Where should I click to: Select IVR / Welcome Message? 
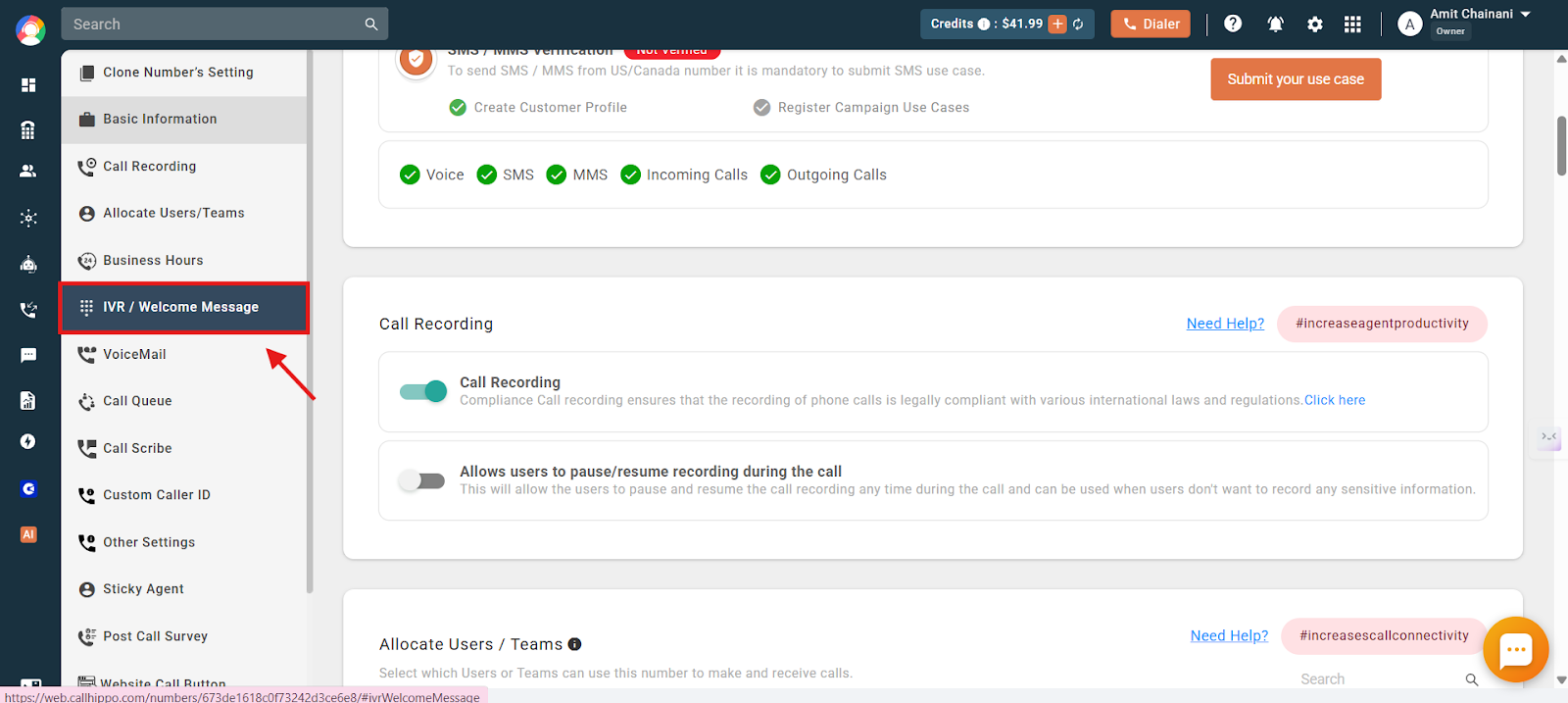184,307
